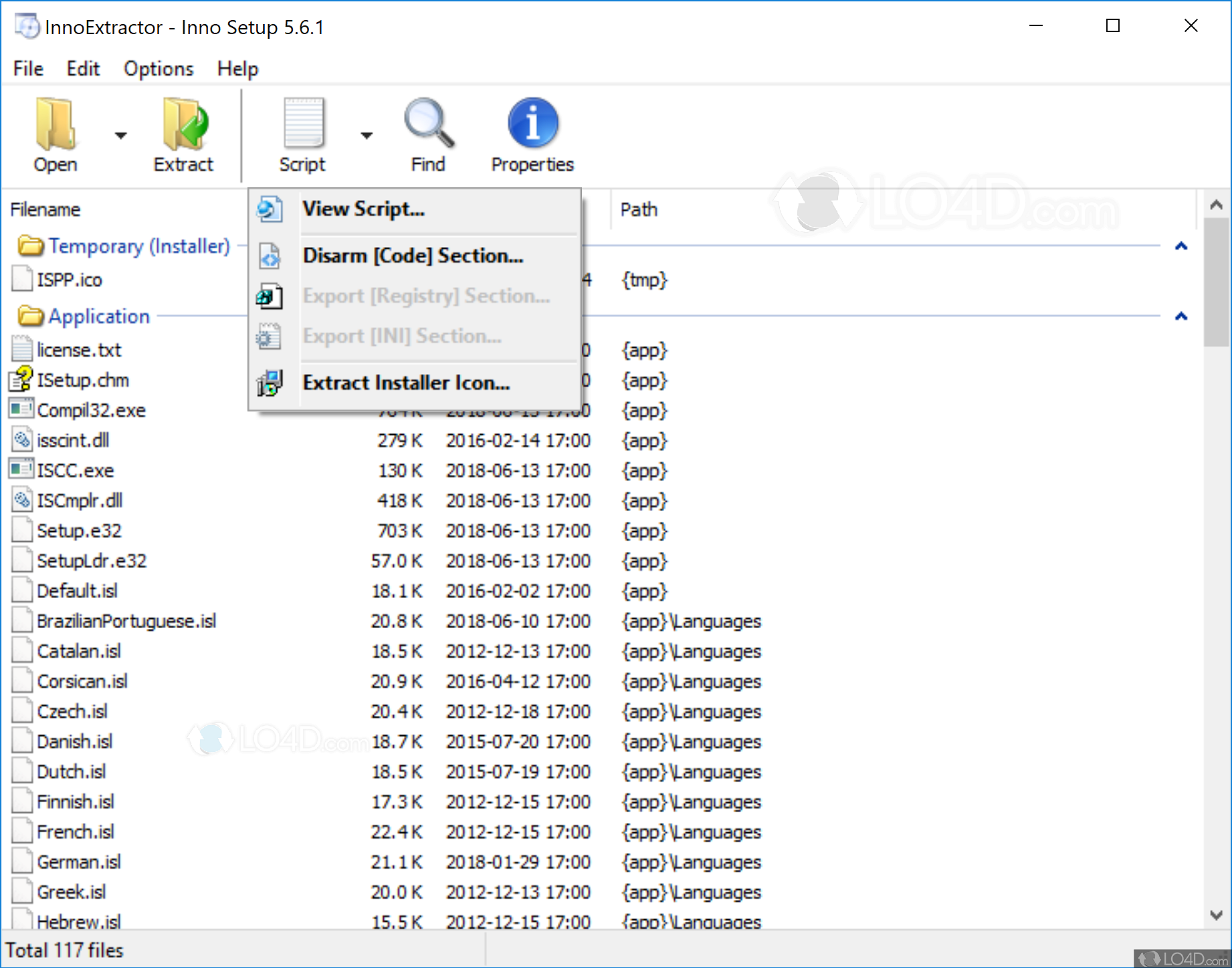The height and width of the screenshot is (968, 1232).
Task: Open the Edit menu
Action: 83,68
